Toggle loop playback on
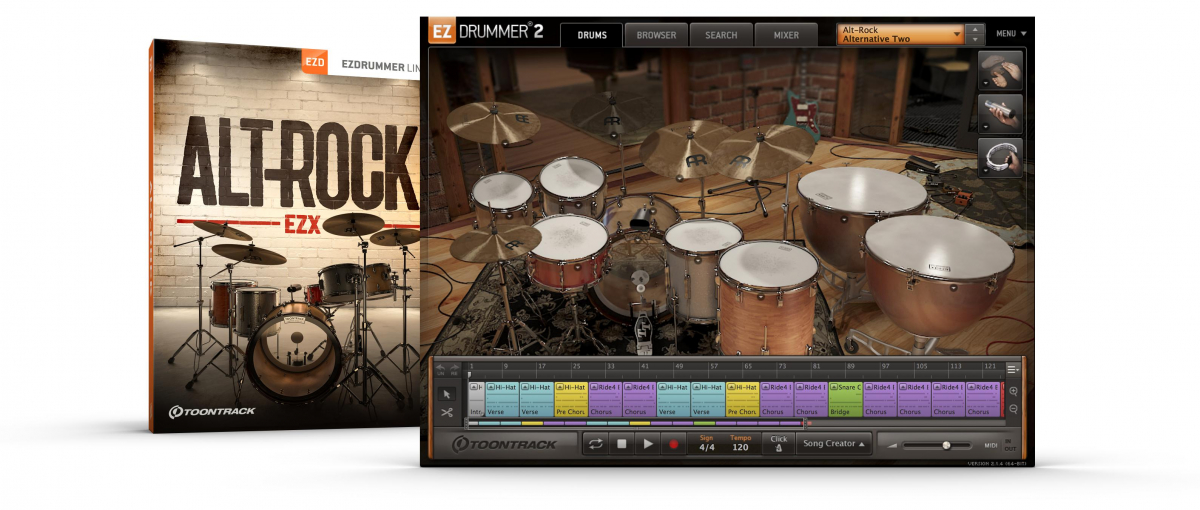The image size is (1200, 510). point(596,444)
